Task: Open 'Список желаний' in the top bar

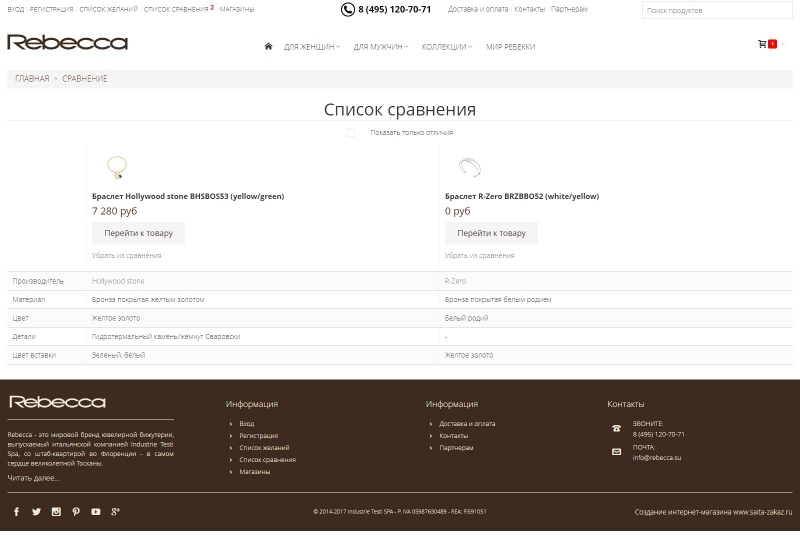Action: coord(109,9)
